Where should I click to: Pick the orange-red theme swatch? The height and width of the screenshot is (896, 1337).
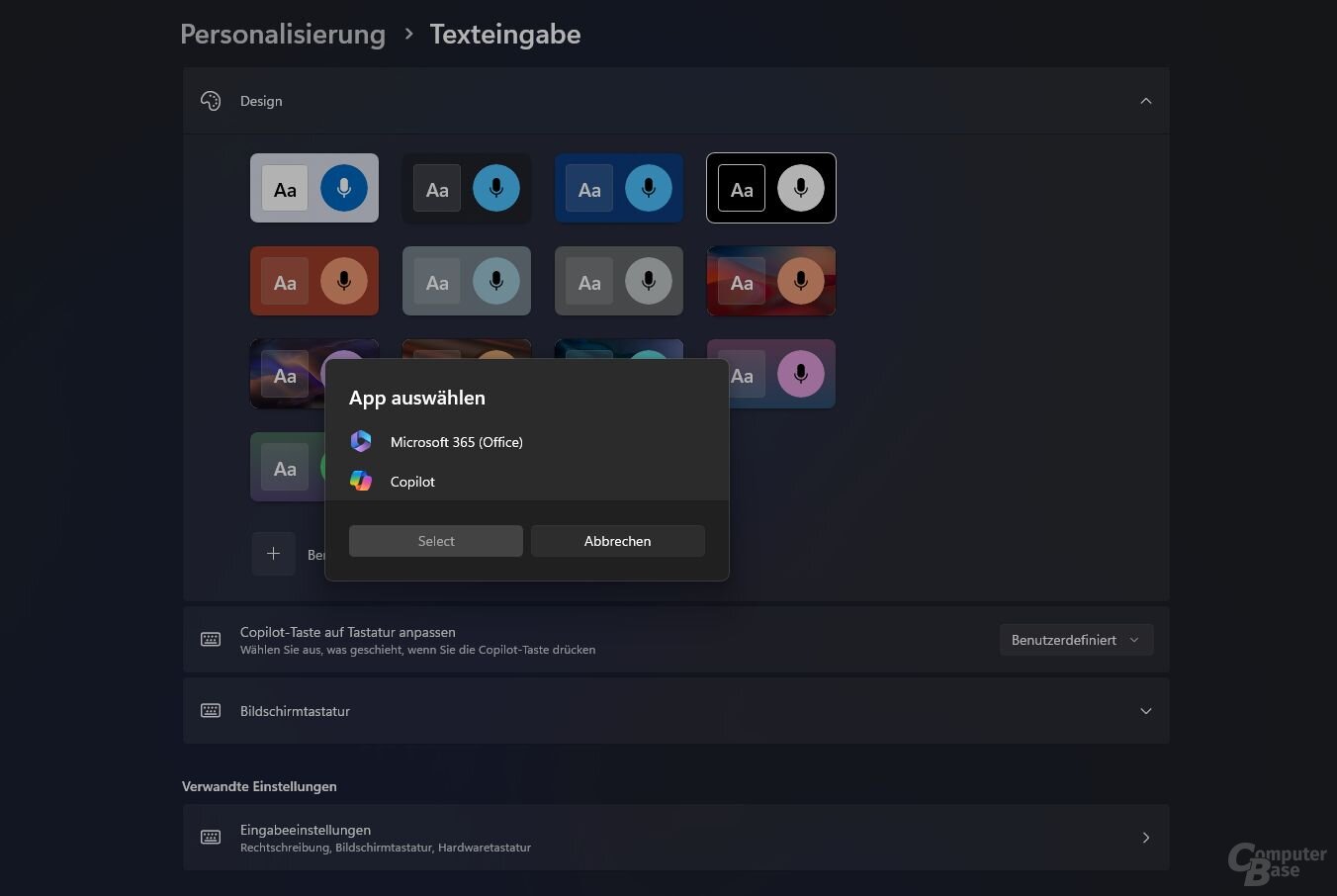click(313, 281)
